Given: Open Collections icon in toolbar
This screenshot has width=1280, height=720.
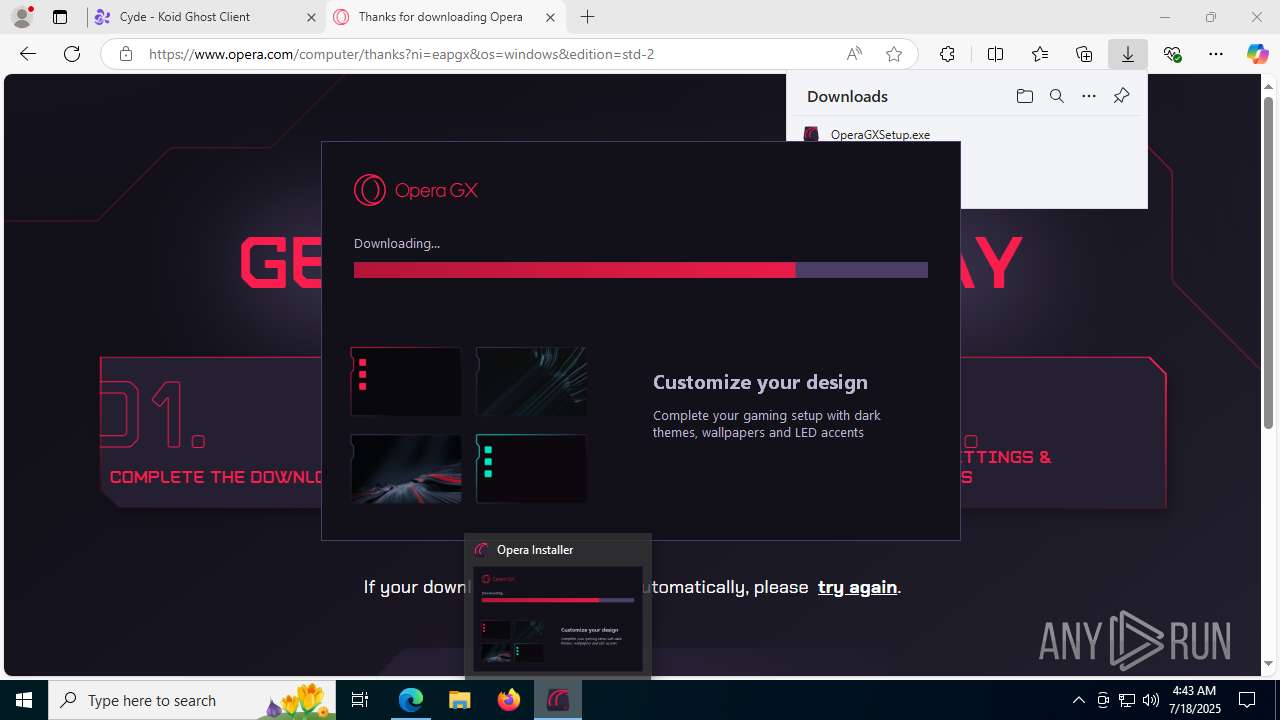Looking at the screenshot, I should pos(1084,54).
